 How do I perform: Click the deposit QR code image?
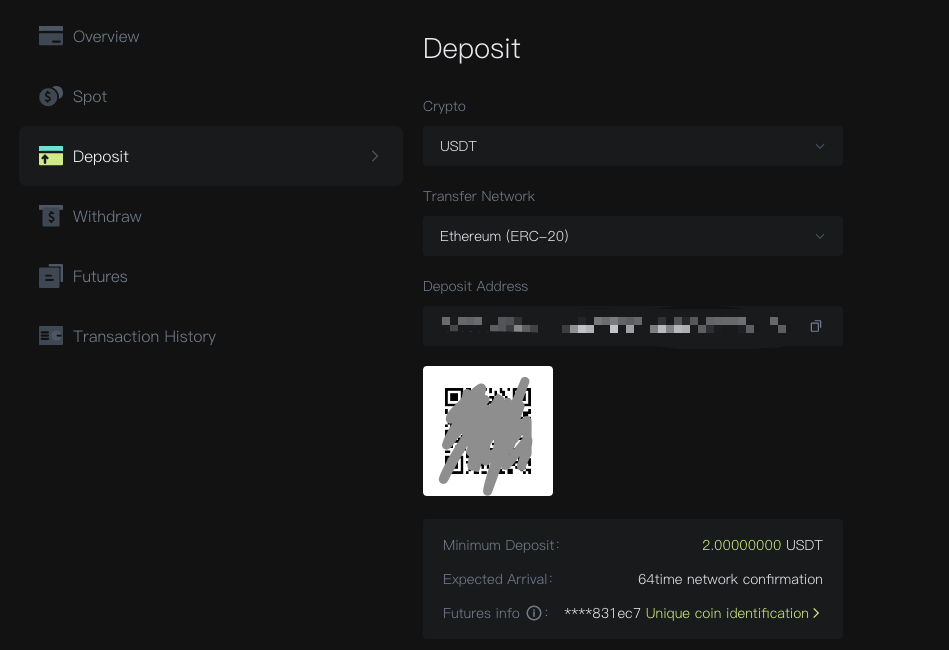point(488,431)
